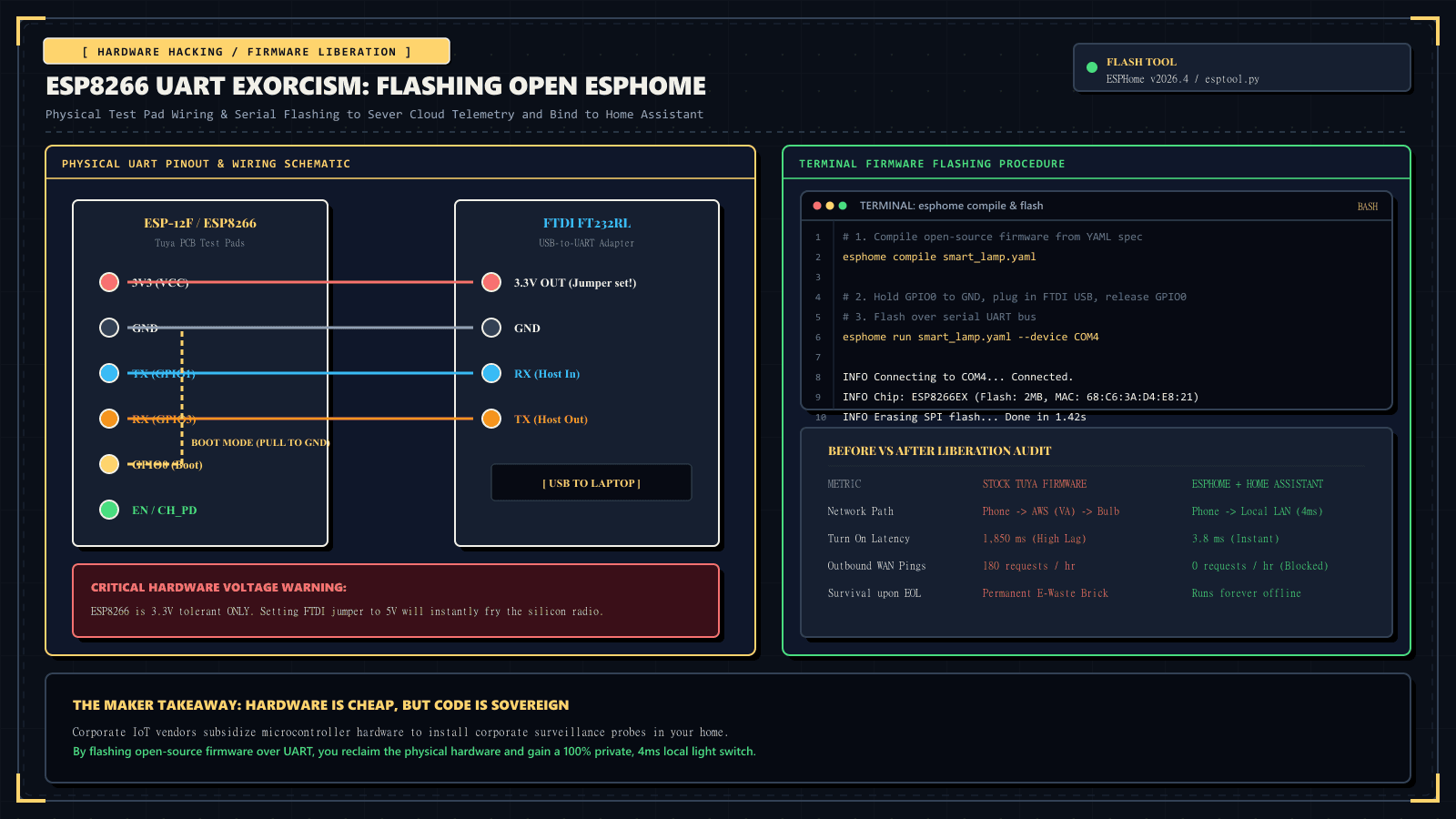The height and width of the screenshot is (819, 1456).
Task: Click 'INFO Connecting to COM4... Connected.' output
Action: pos(957,377)
